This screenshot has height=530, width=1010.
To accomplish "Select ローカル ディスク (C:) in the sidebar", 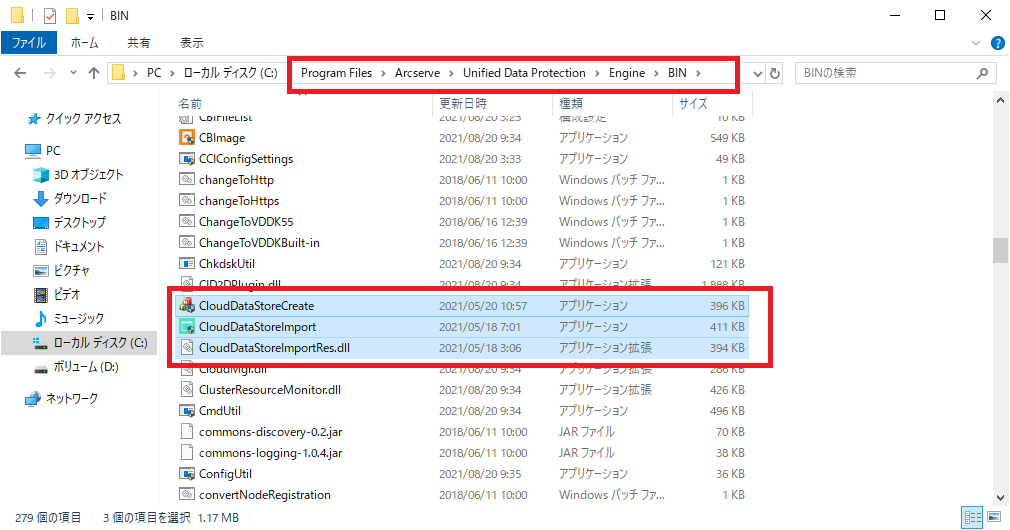I will click(79, 343).
